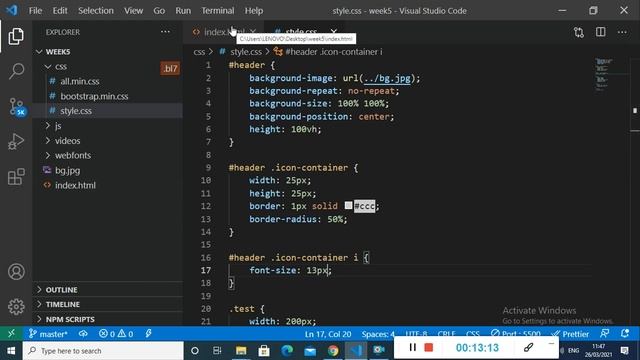640x360 pixels.
Task: Open the Run menu
Action: [183, 11]
